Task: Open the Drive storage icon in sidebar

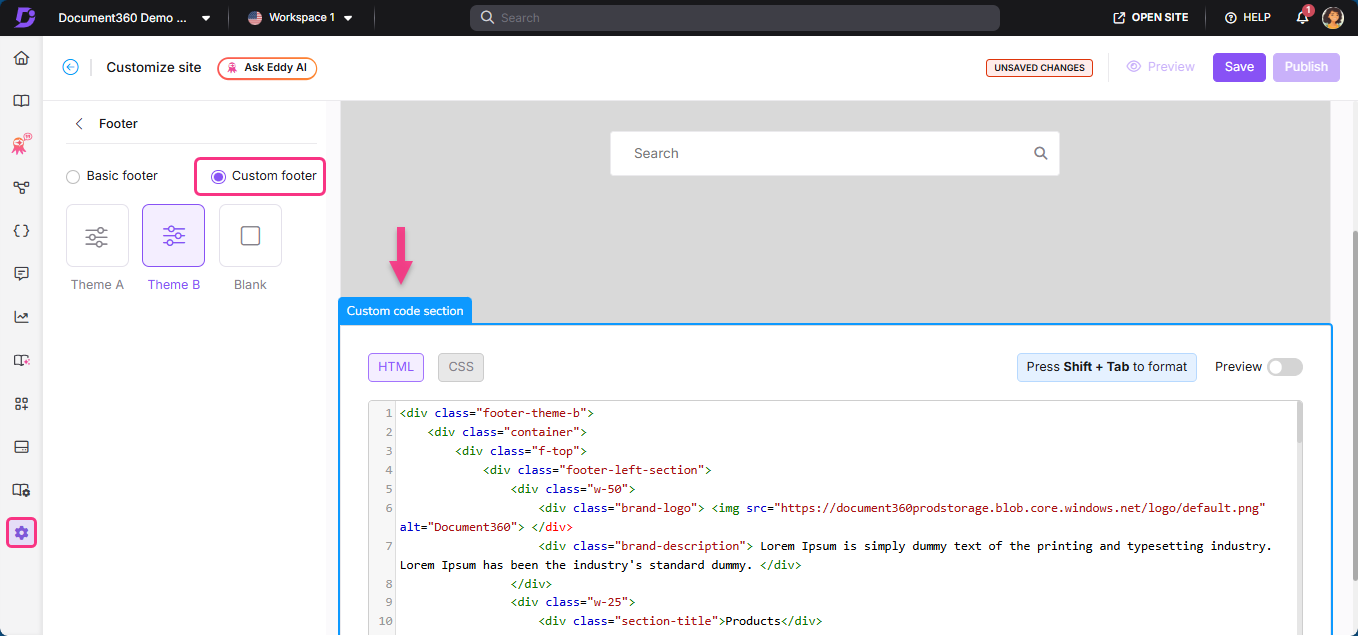Action: [21, 446]
